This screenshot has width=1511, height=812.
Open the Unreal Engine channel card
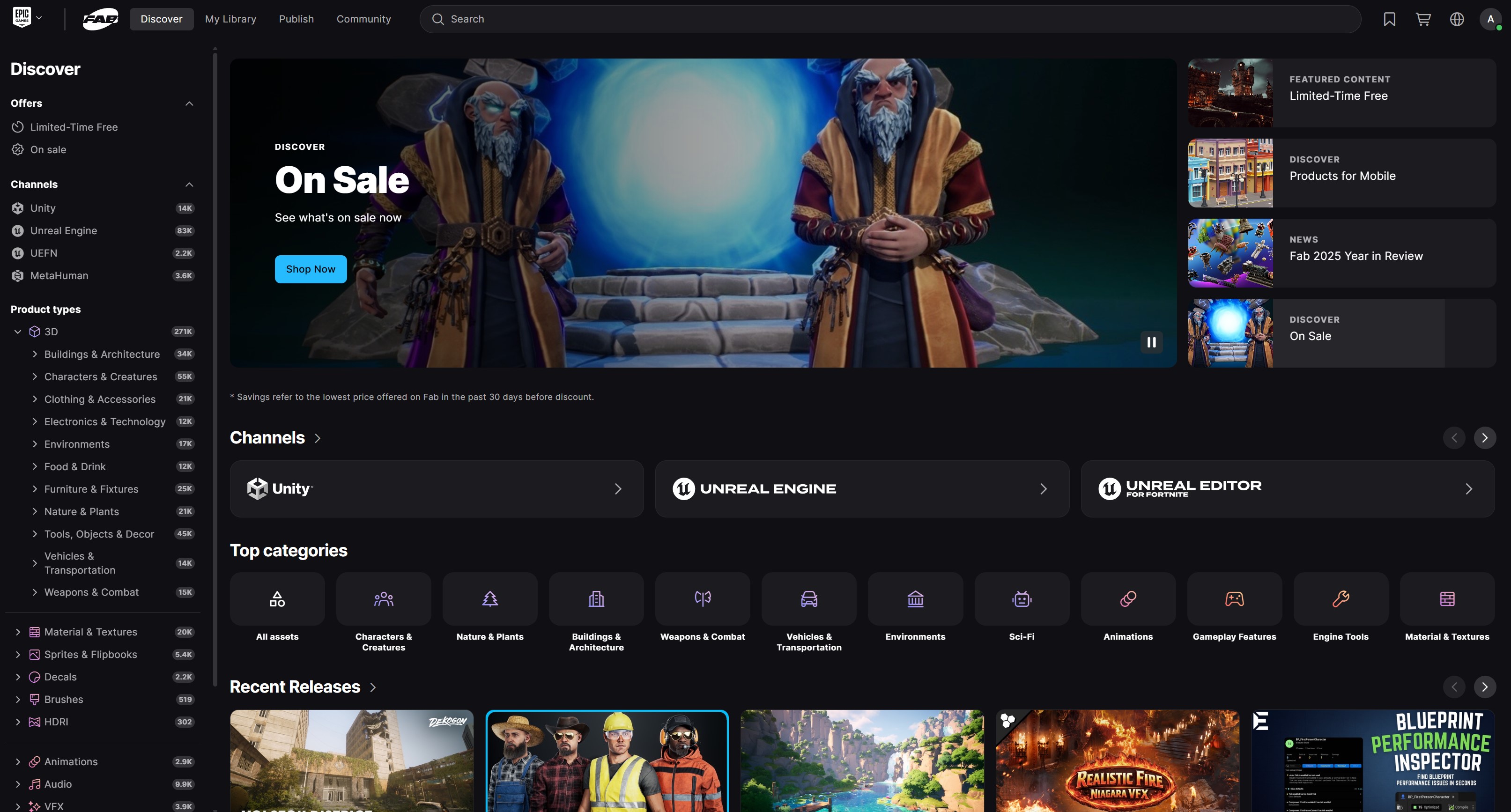[862, 489]
